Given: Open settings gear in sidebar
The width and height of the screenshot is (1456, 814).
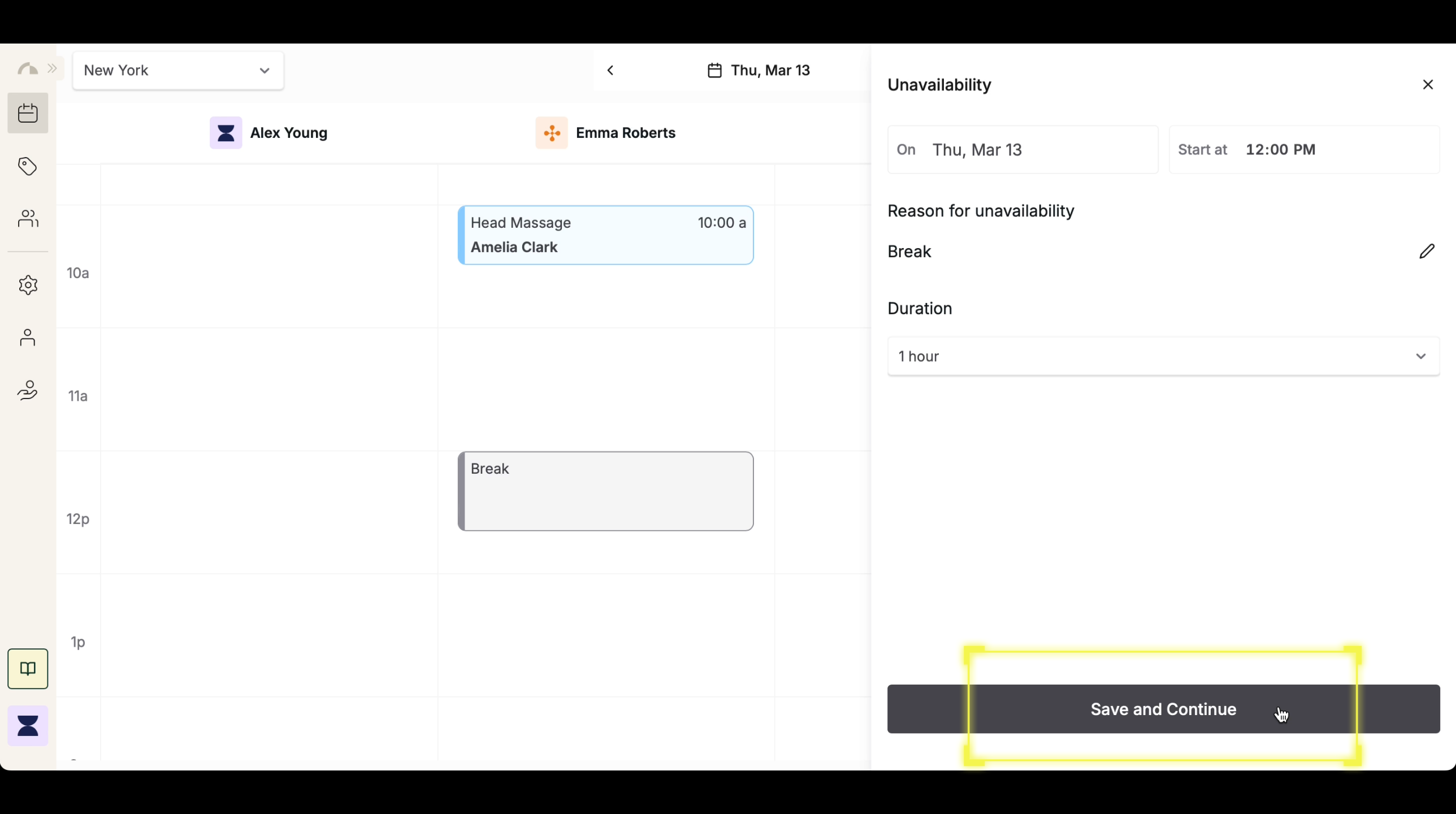Looking at the screenshot, I should 28,285.
